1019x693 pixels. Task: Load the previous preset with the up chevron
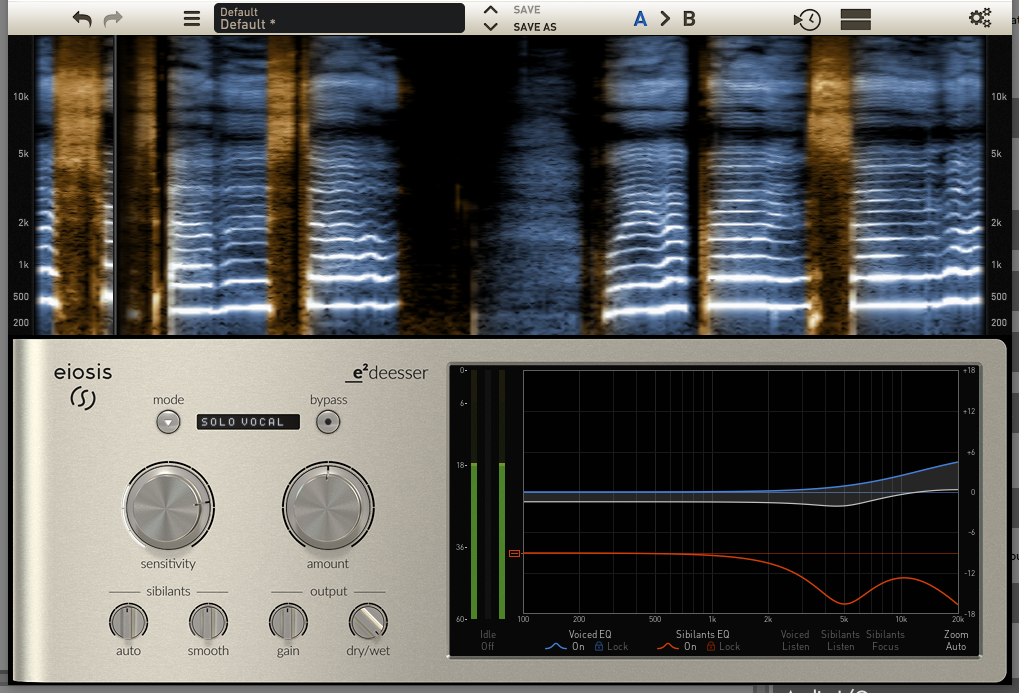coord(491,10)
